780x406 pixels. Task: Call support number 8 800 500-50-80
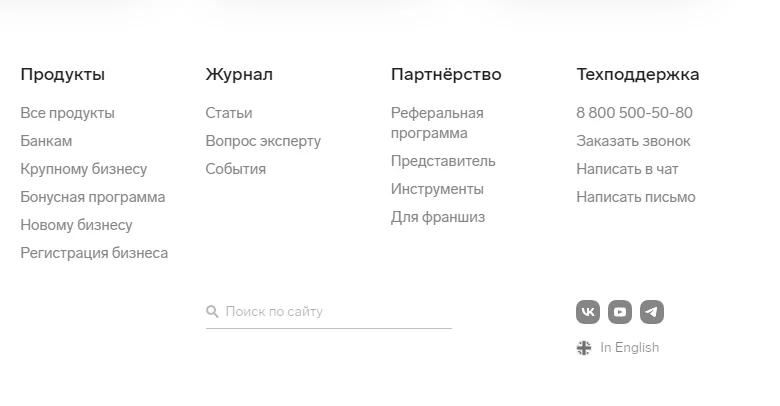point(634,113)
